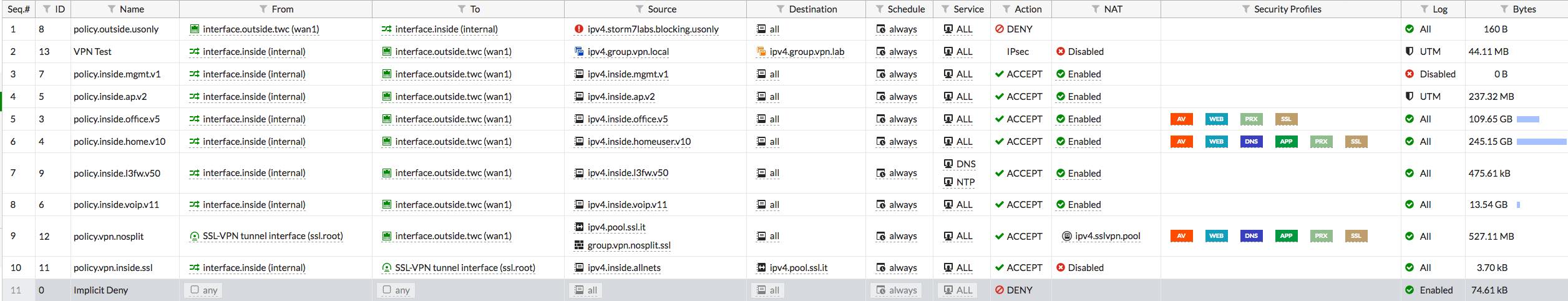Click the bytes usage bar for policy.inside.home.v10
Viewport: 1568px width, 301px height.
pos(1541,142)
